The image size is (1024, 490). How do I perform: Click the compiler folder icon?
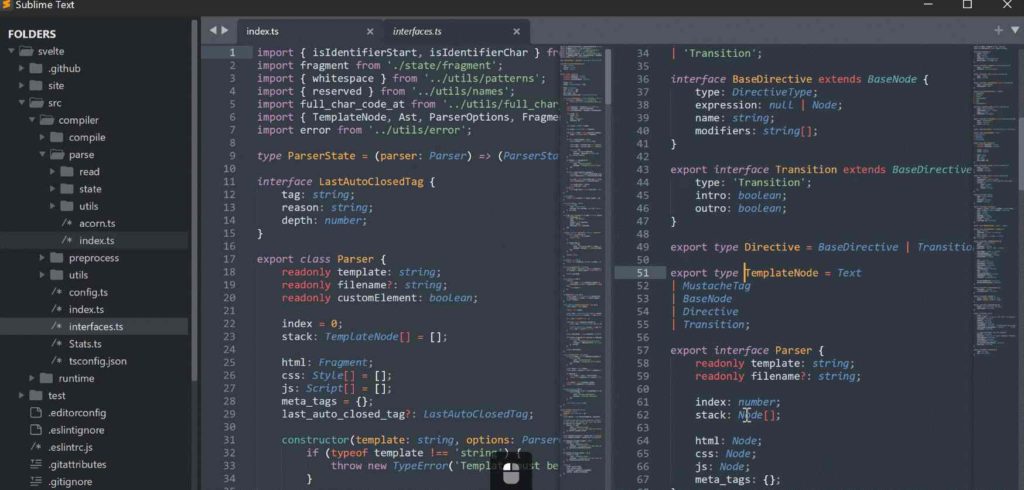47,120
